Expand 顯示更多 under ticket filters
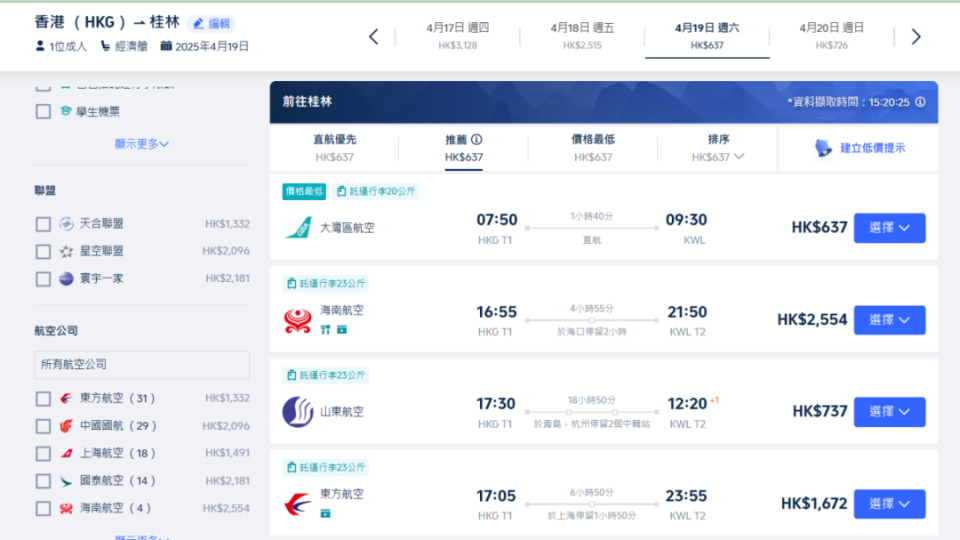Screen dimensions: 960x540 coord(141,144)
